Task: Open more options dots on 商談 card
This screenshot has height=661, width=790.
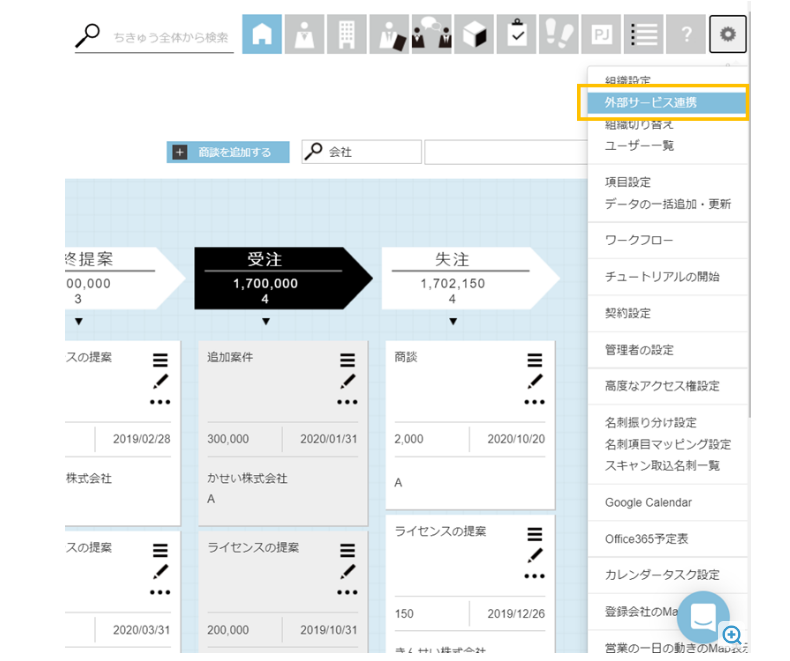Action: (x=535, y=402)
